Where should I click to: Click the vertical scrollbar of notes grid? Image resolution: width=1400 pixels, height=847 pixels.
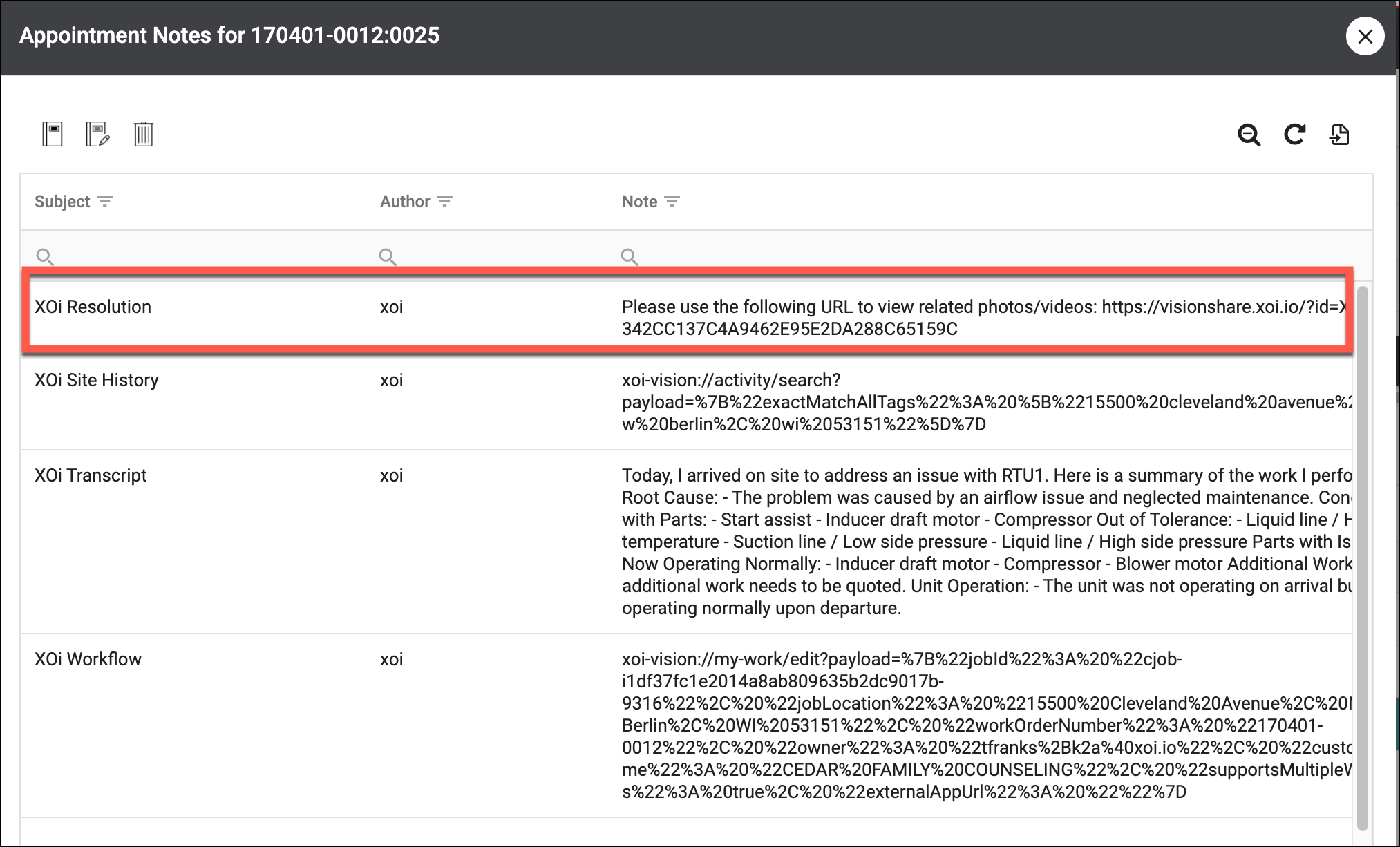point(1362,553)
